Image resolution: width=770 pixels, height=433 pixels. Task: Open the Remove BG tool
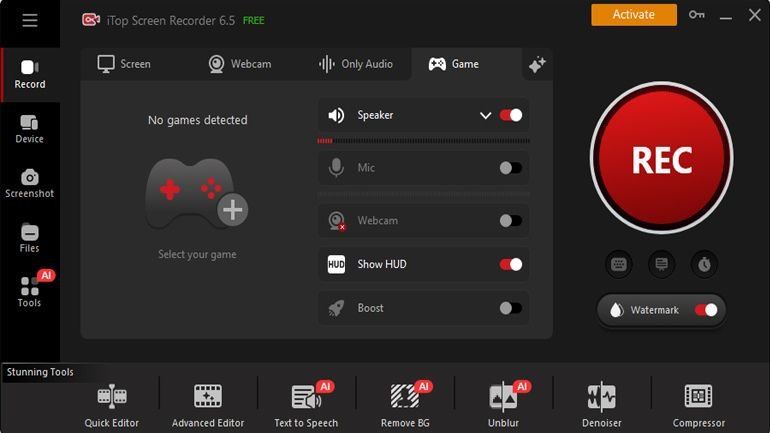405,406
